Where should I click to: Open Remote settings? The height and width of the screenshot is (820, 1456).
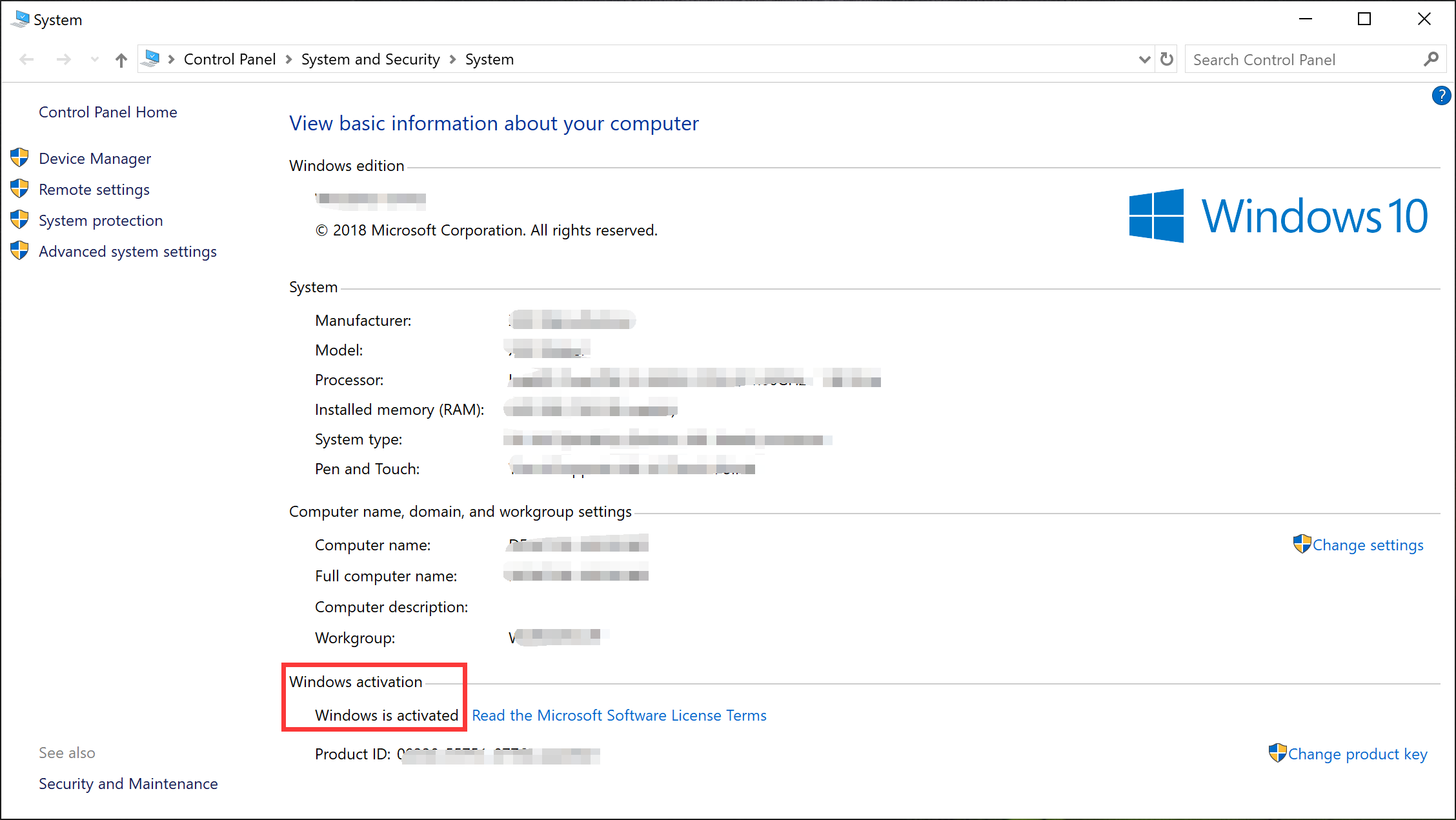click(94, 189)
